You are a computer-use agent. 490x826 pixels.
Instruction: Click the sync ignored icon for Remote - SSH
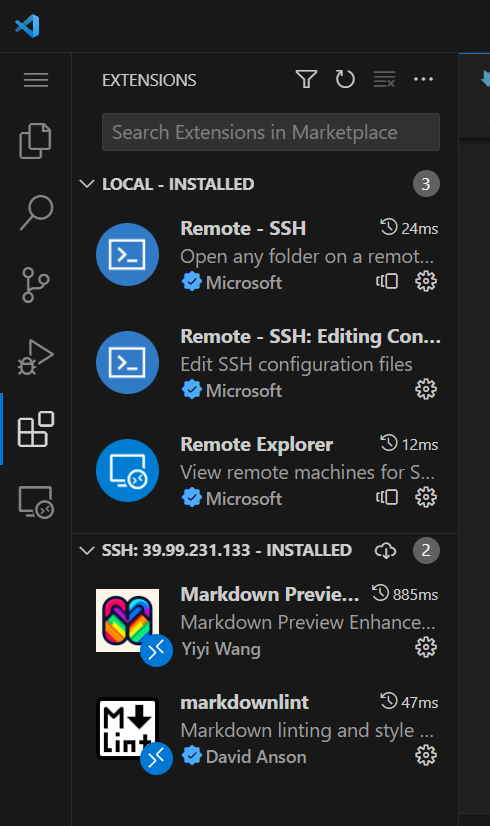point(387,281)
